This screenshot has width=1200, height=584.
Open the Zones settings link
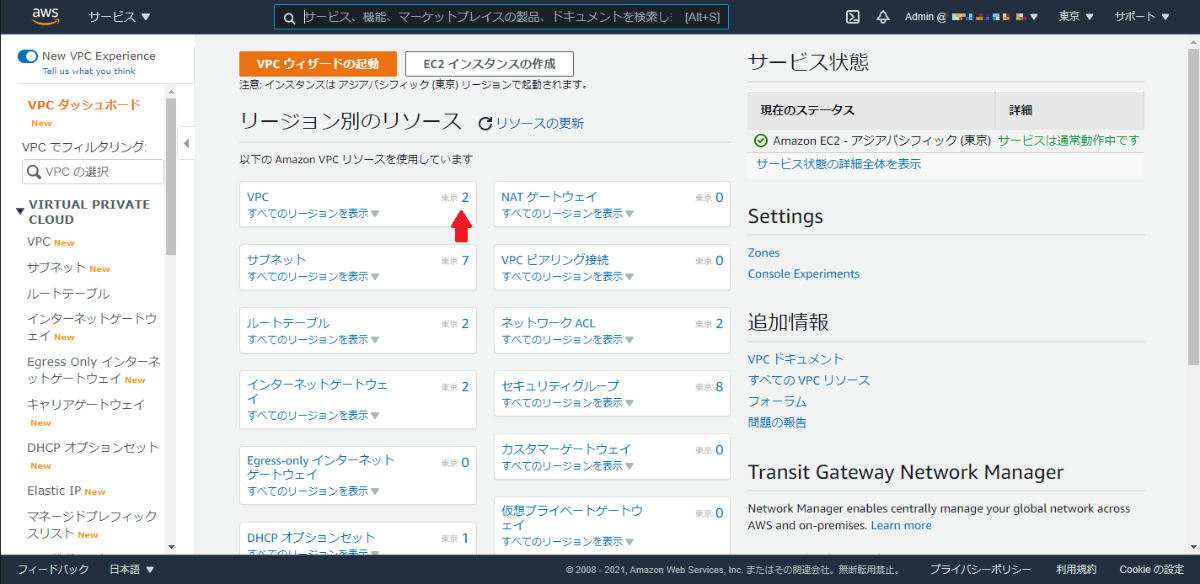[x=764, y=253]
